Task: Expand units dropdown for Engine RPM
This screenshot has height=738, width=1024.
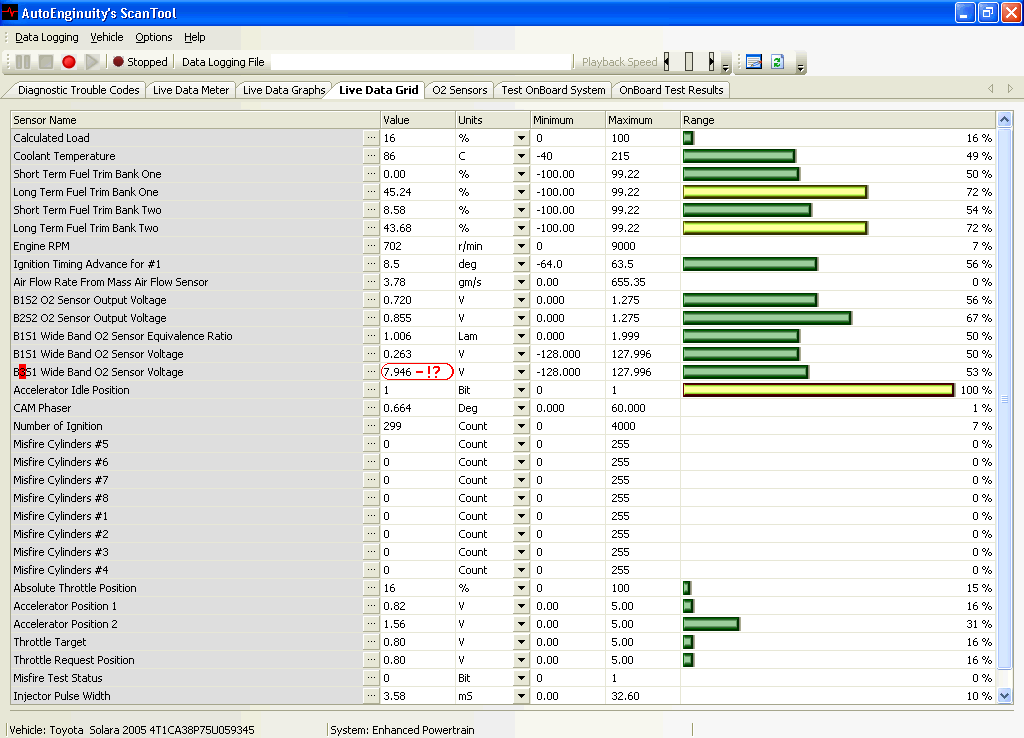Action: click(x=521, y=246)
